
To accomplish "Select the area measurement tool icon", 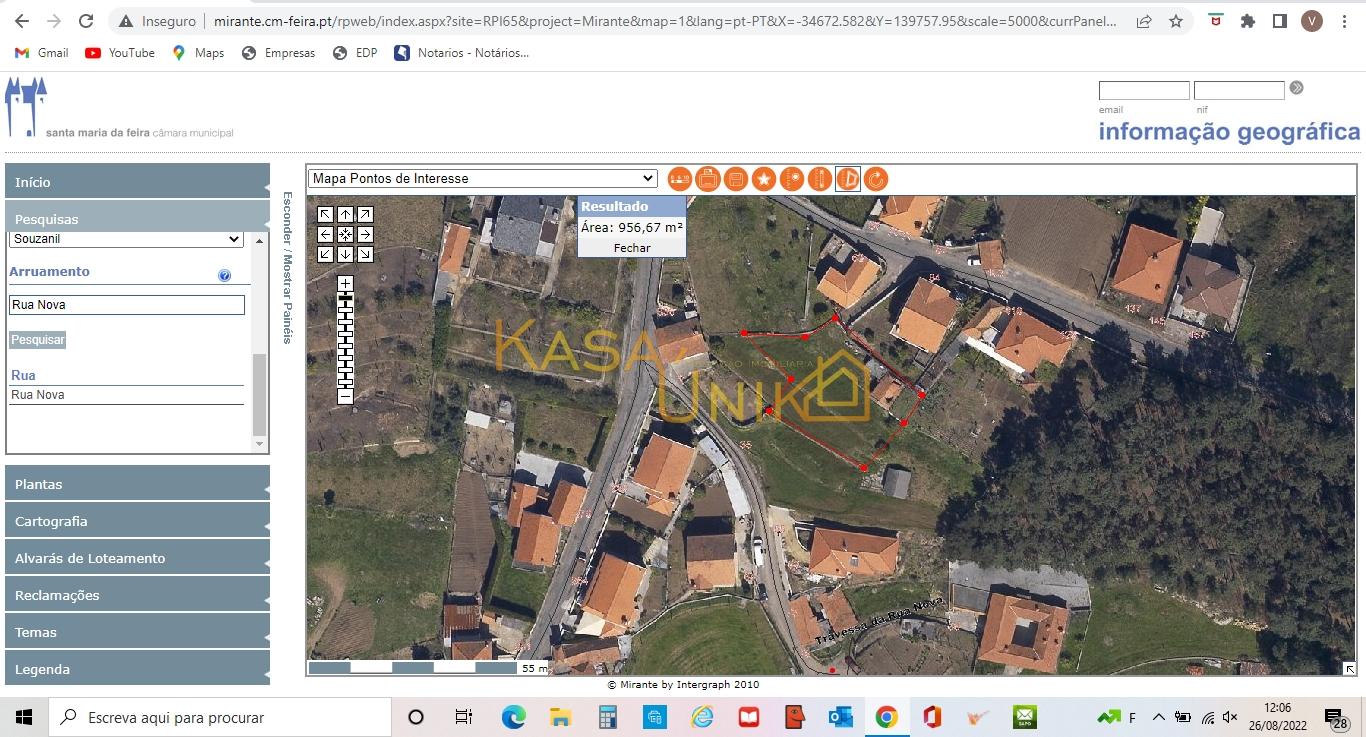I will [x=847, y=179].
